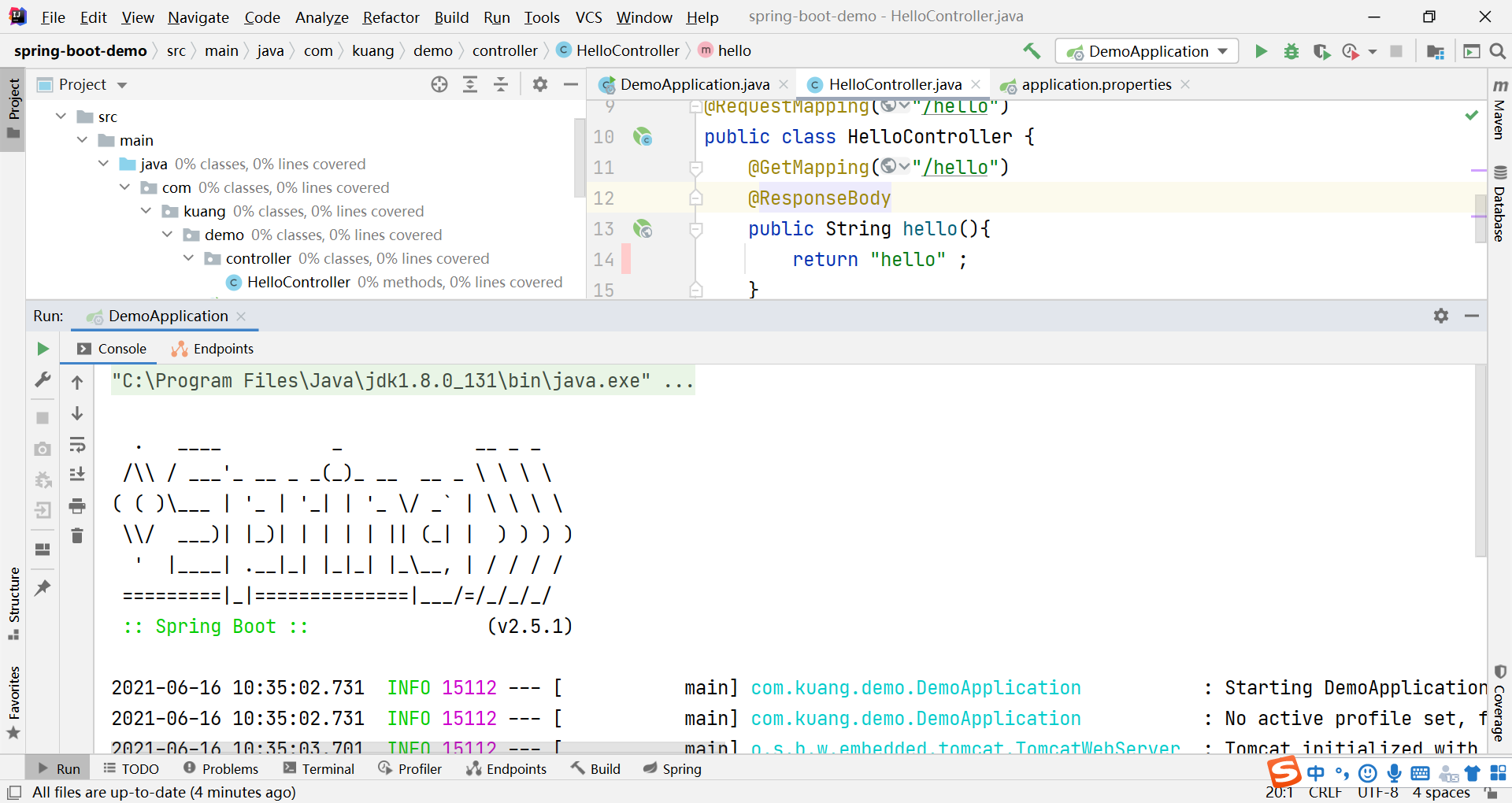The height and width of the screenshot is (803, 1512).
Task: Open the Analyze menu
Action: coord(321,17)
